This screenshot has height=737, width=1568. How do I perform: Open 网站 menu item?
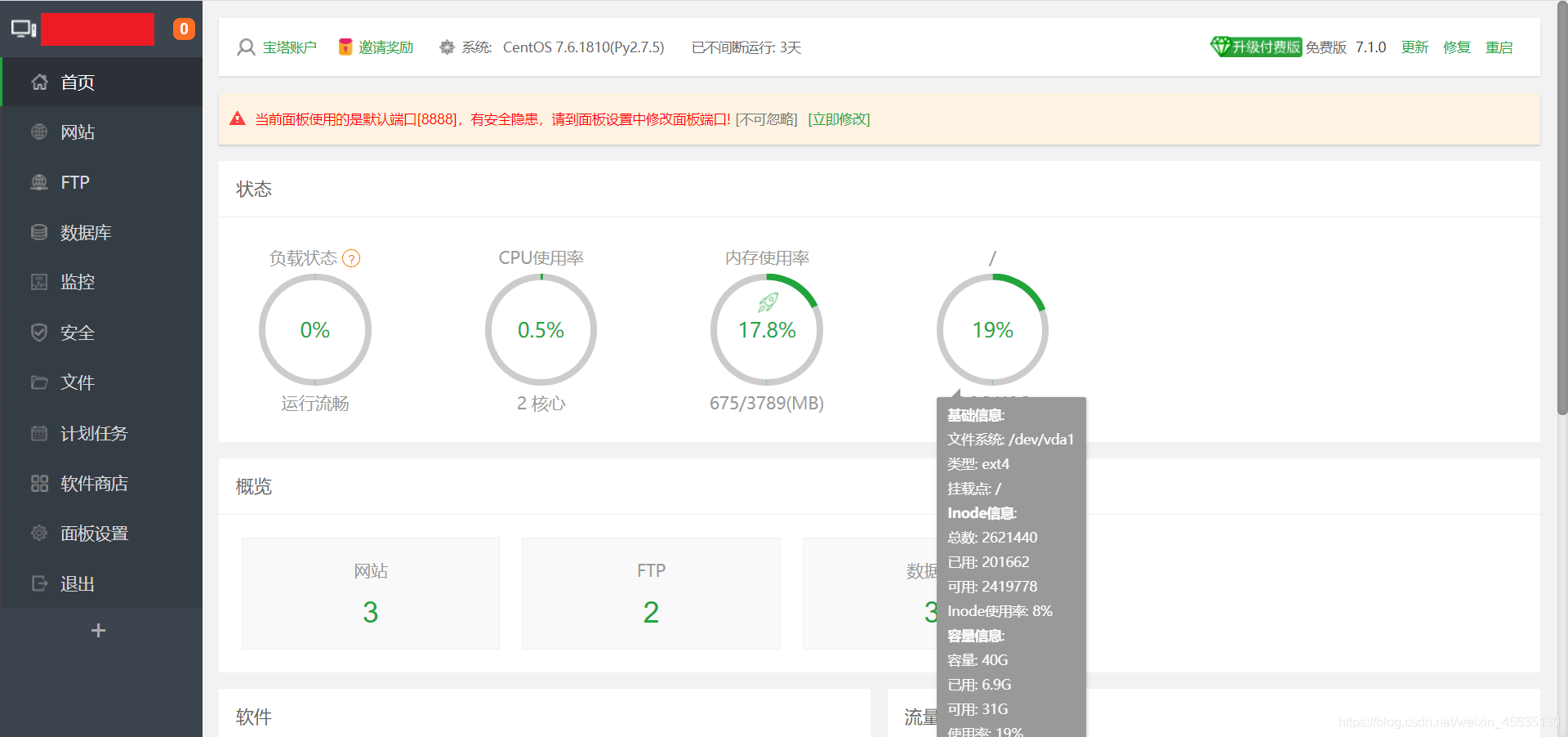[101, 132]
